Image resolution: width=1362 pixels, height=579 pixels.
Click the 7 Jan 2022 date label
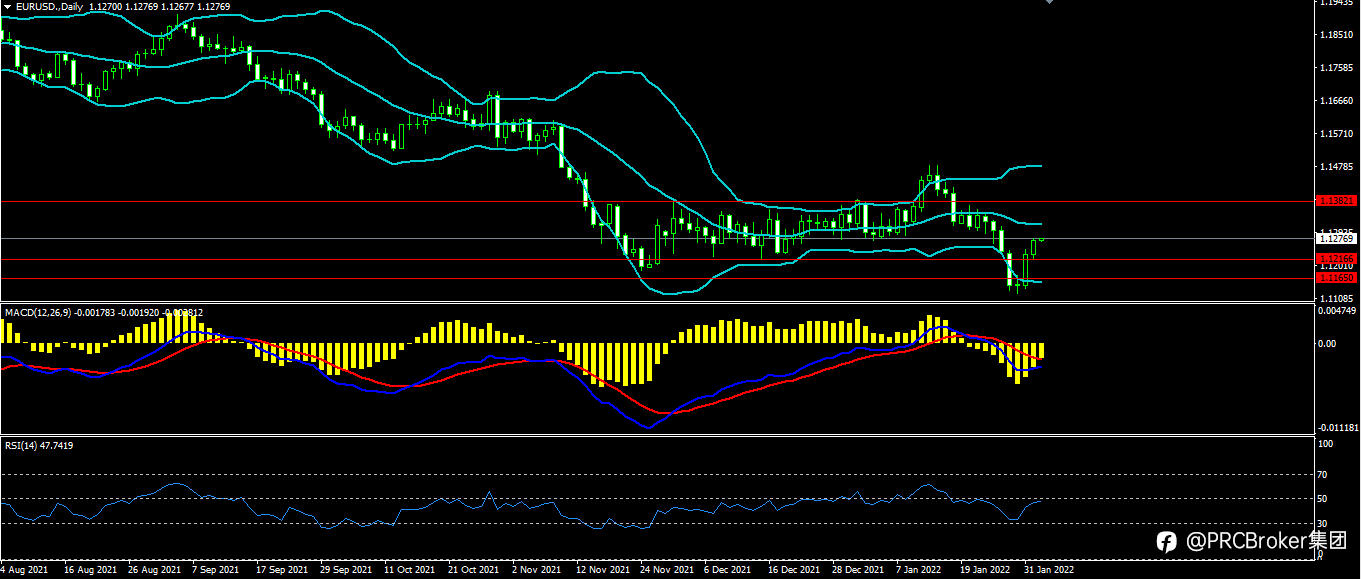(920, 570)
